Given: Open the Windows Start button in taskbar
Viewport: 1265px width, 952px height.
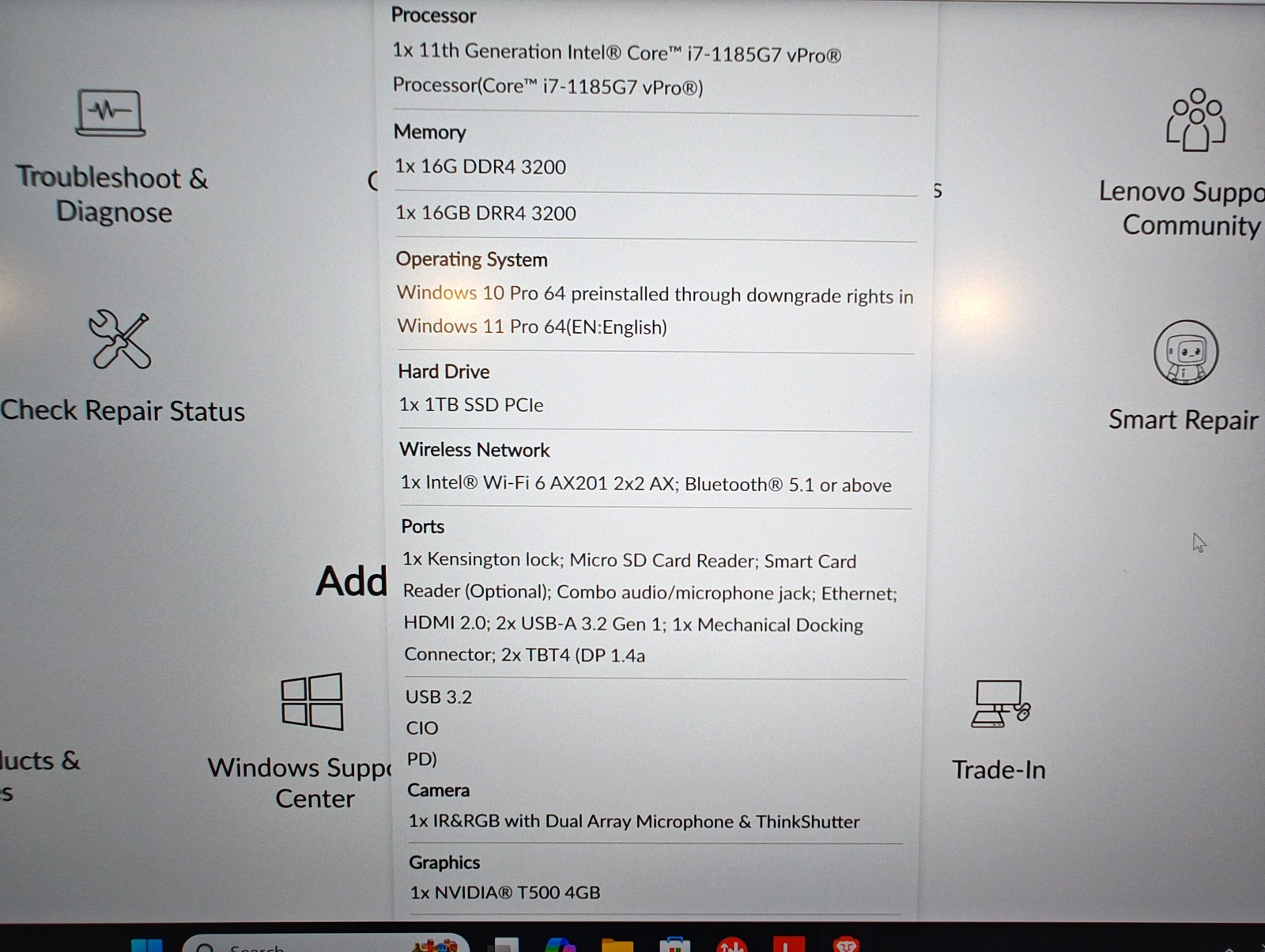Looking at the screenshot, I should click(x=147, y=946).
